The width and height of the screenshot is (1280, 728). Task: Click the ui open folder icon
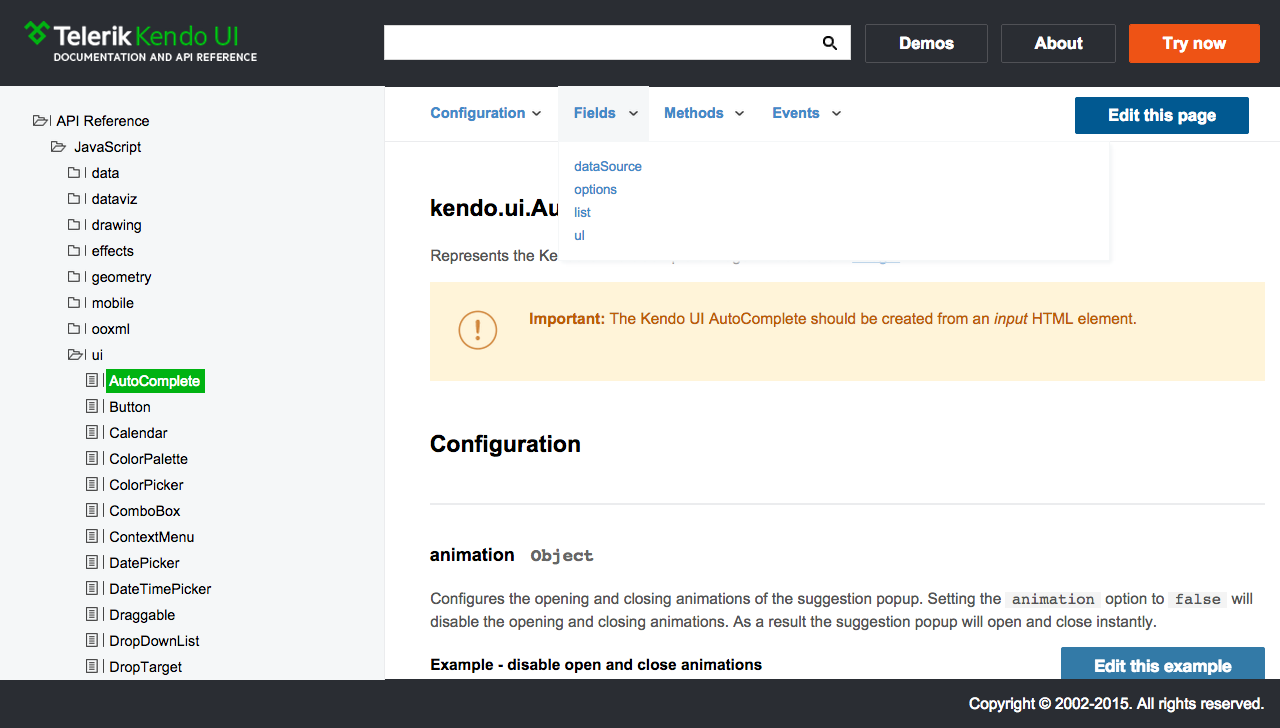pos(76,355)
